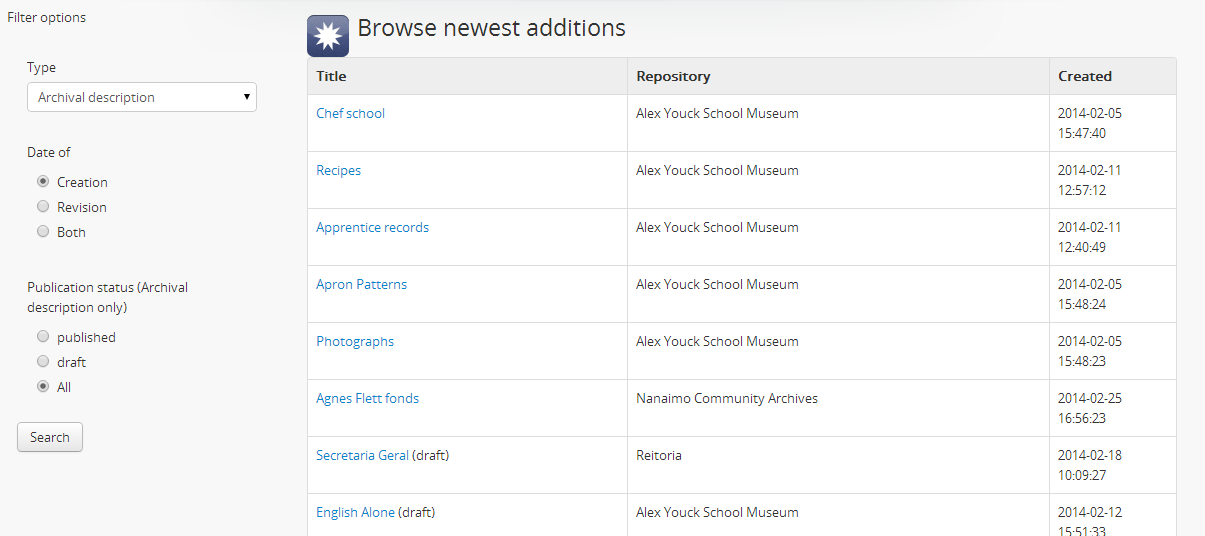This screenshot has width=1205, height=536.
Task: Open the Recipes archival description
Action: [338, 170]
